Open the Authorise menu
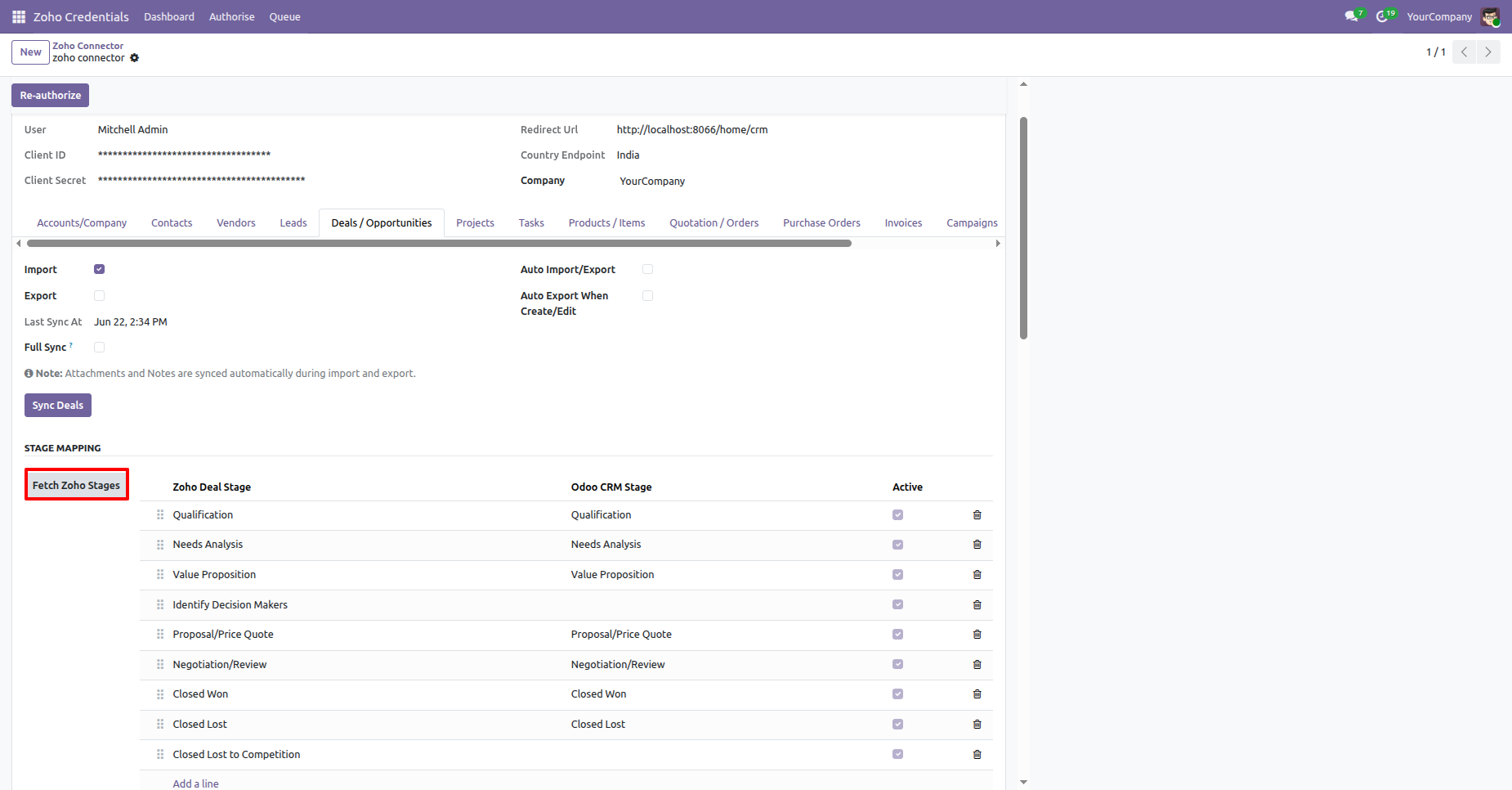The width and height of the screenshot is (1512, 790). pyautogui.click(x=231, y=16)
